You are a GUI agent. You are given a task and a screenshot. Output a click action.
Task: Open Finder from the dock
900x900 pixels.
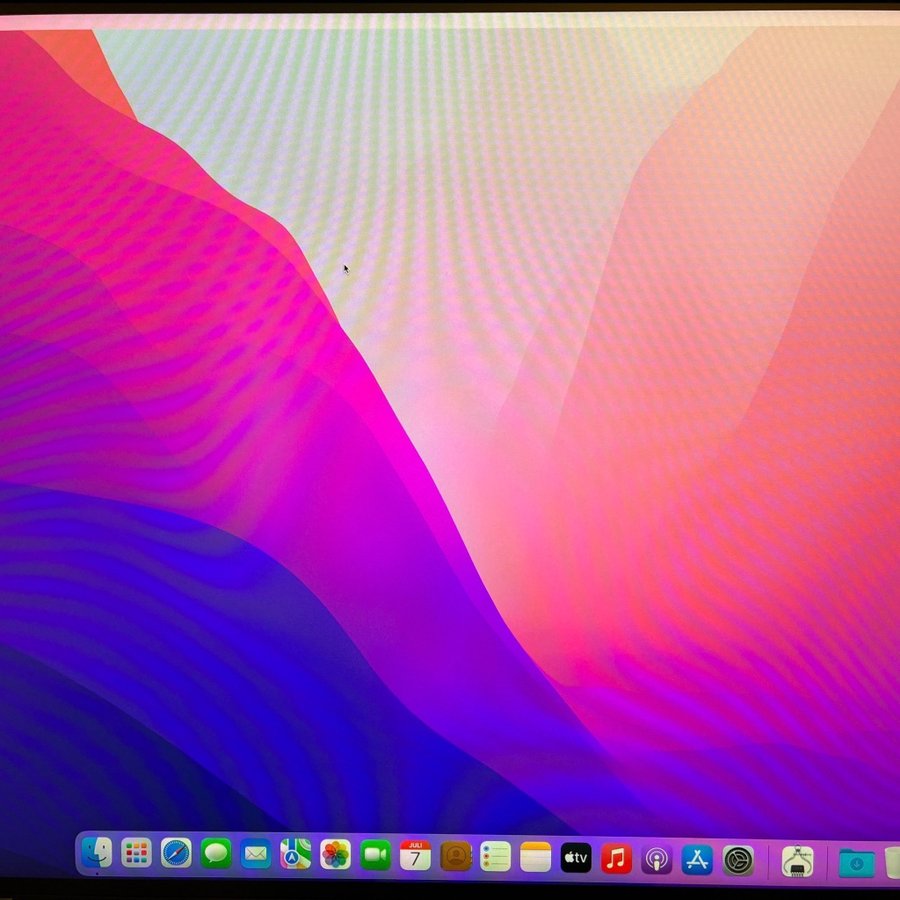(x=96, y=852)
